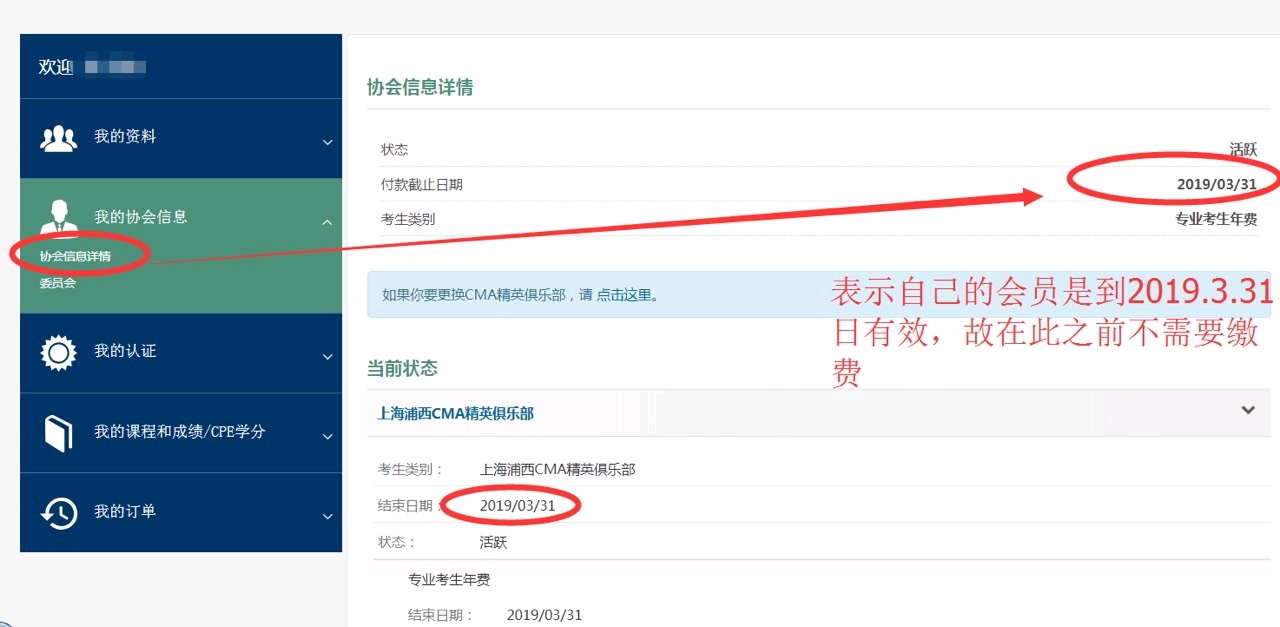1280x627 pixels.
Task: Open the 委员会 submenu item
Action: (x=58, y=283)
